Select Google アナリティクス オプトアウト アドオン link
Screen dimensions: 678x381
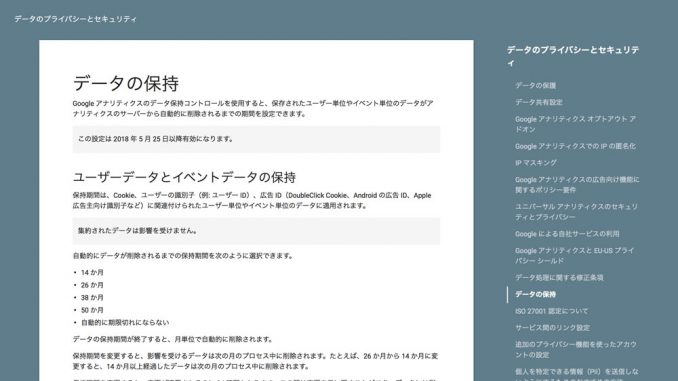tap(575, 124)
